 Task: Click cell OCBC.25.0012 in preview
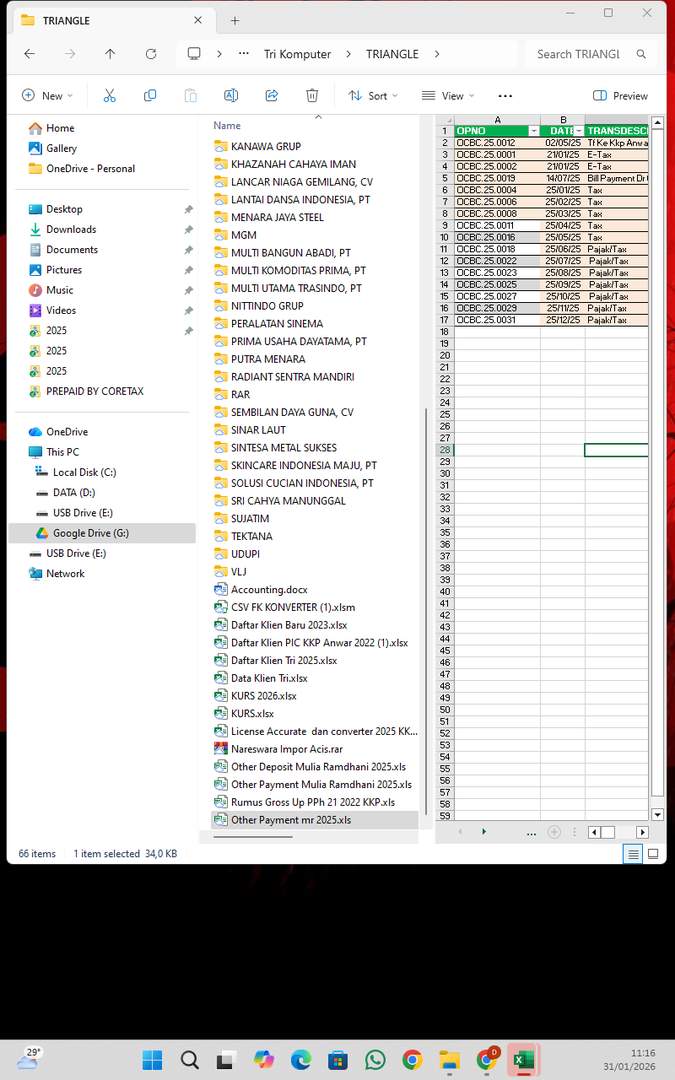497,143
